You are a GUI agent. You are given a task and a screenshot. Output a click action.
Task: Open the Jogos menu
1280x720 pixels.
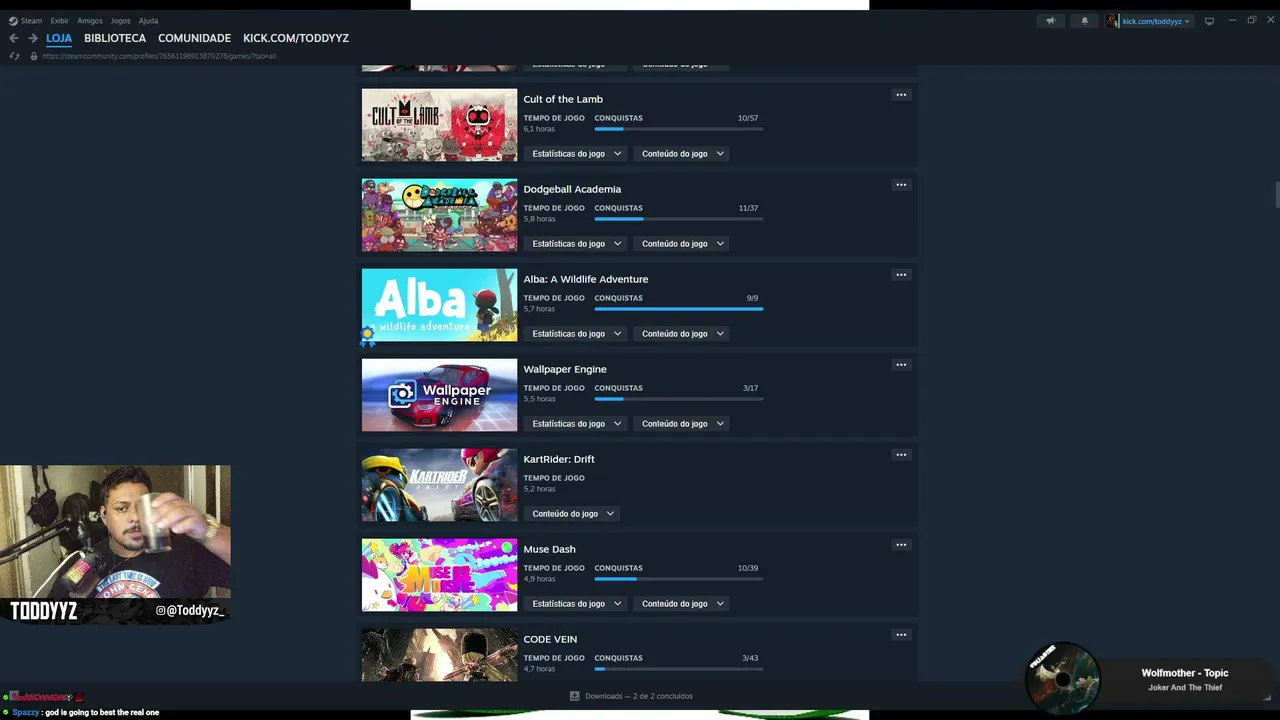tap(120, 21)
